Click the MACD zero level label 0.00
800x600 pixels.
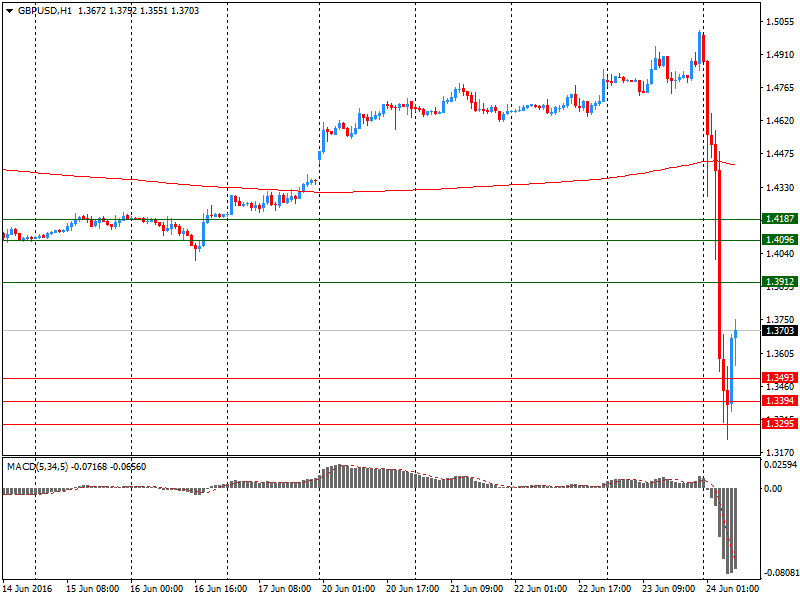(773, 489)
